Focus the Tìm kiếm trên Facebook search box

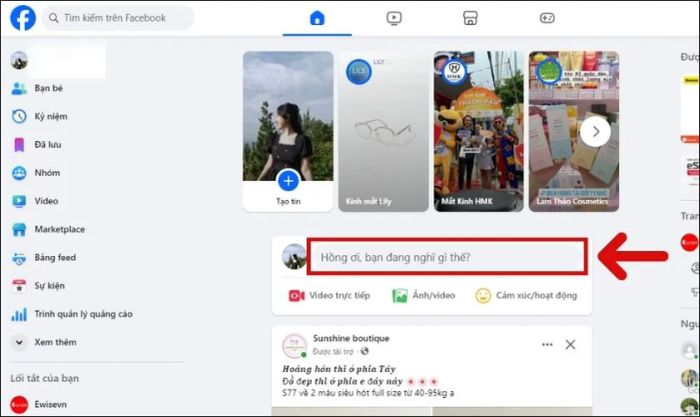tap(118, 18)
